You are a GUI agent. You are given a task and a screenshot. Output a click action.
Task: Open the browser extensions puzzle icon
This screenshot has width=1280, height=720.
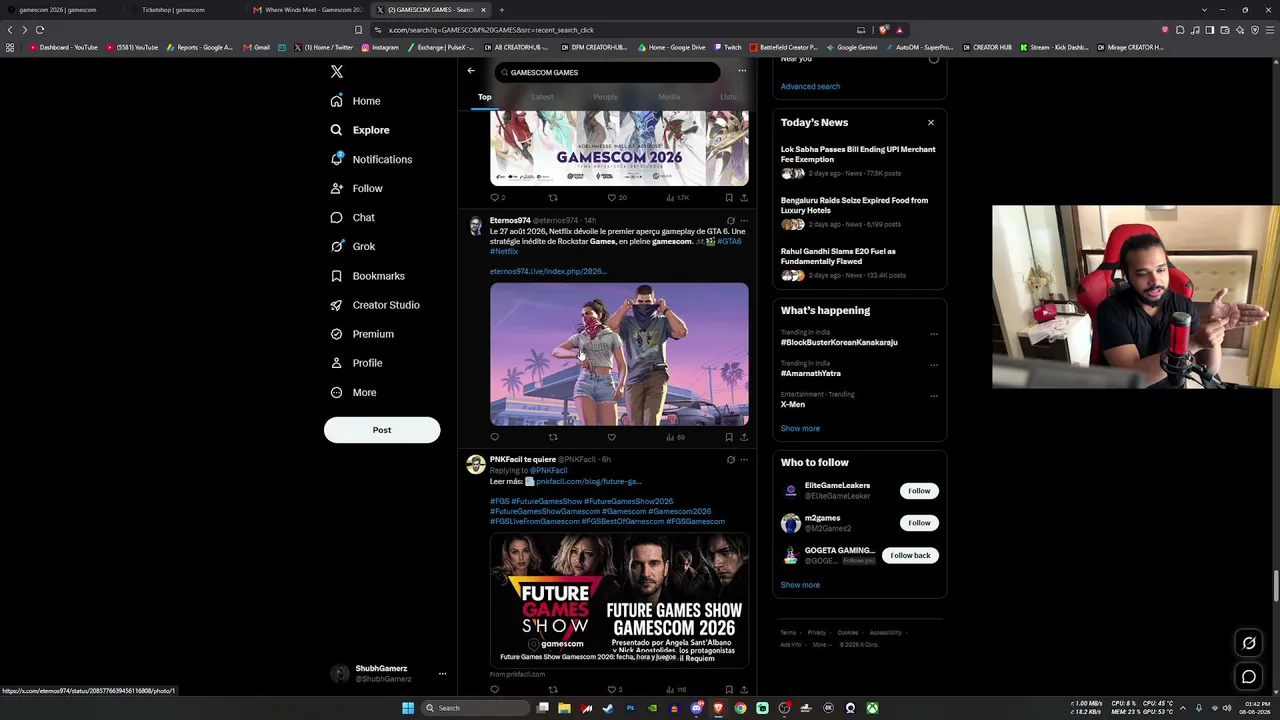[1180, 30]
